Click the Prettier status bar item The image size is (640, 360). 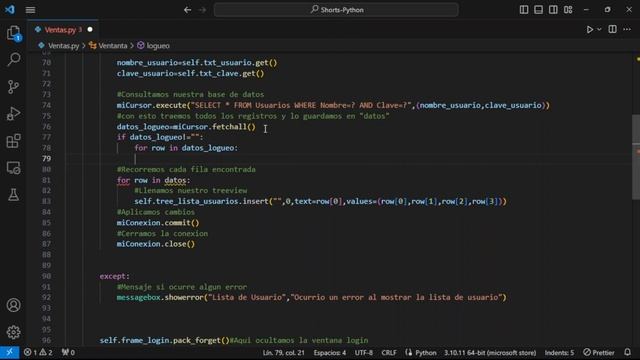(x=599, y=352)
